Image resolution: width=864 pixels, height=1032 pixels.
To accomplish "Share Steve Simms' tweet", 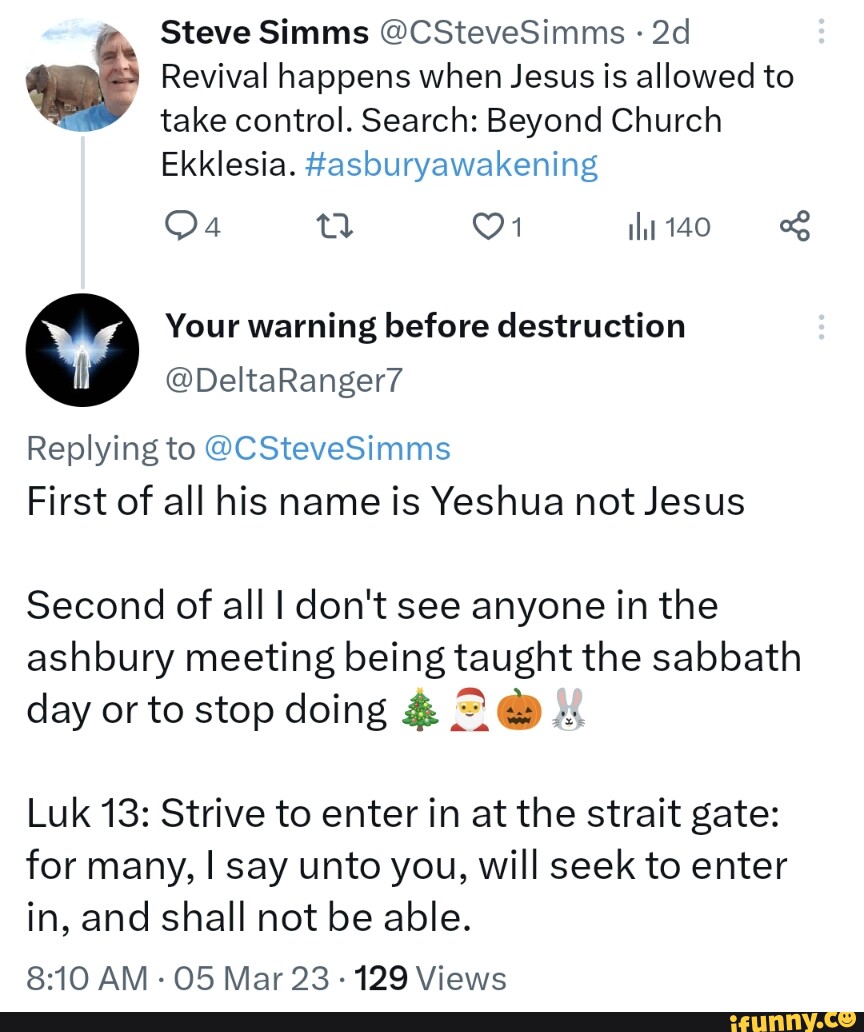I will pyautogui.click(x=793, y=228).
